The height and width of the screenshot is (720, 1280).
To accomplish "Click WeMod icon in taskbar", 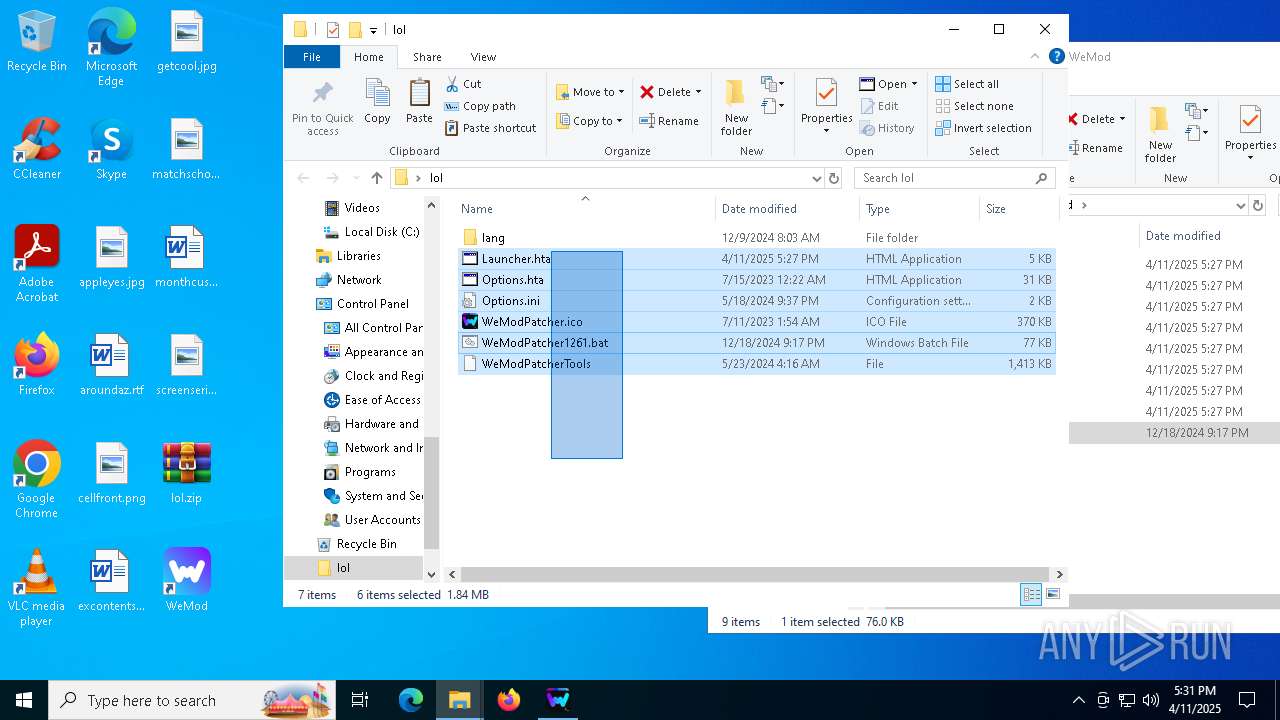I will coord(558,700).
